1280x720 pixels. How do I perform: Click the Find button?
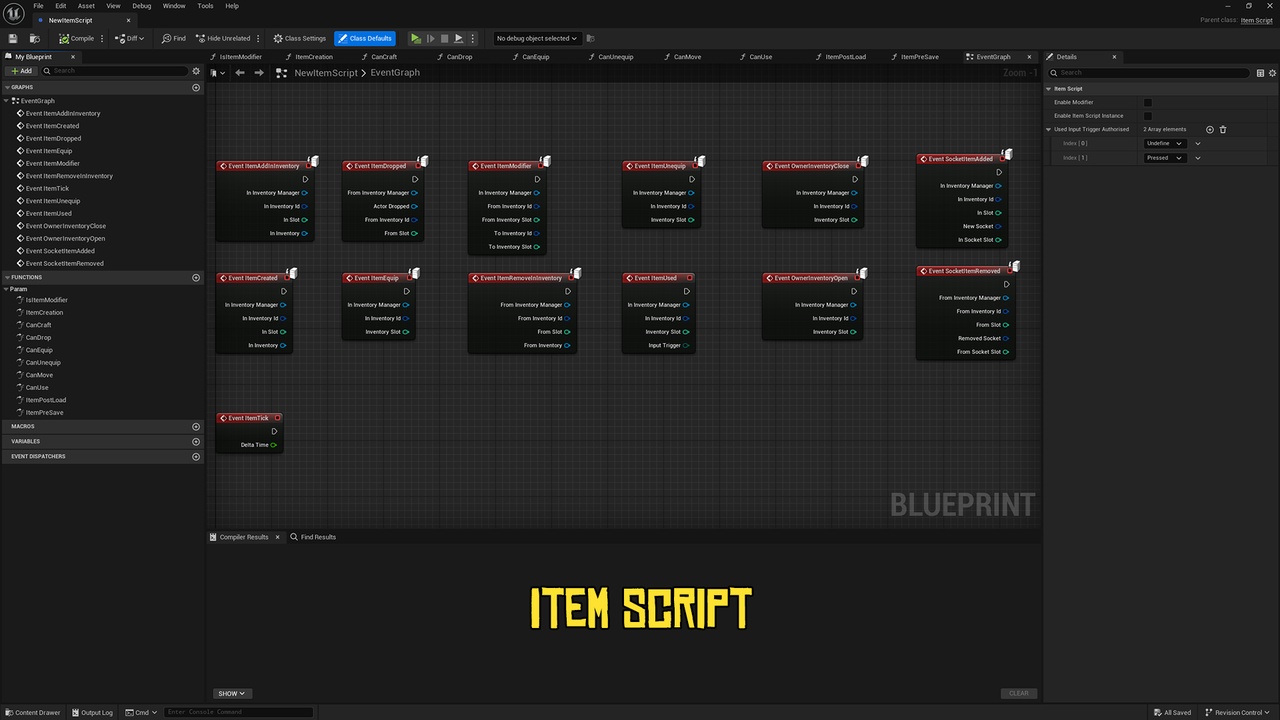point(174,38)
